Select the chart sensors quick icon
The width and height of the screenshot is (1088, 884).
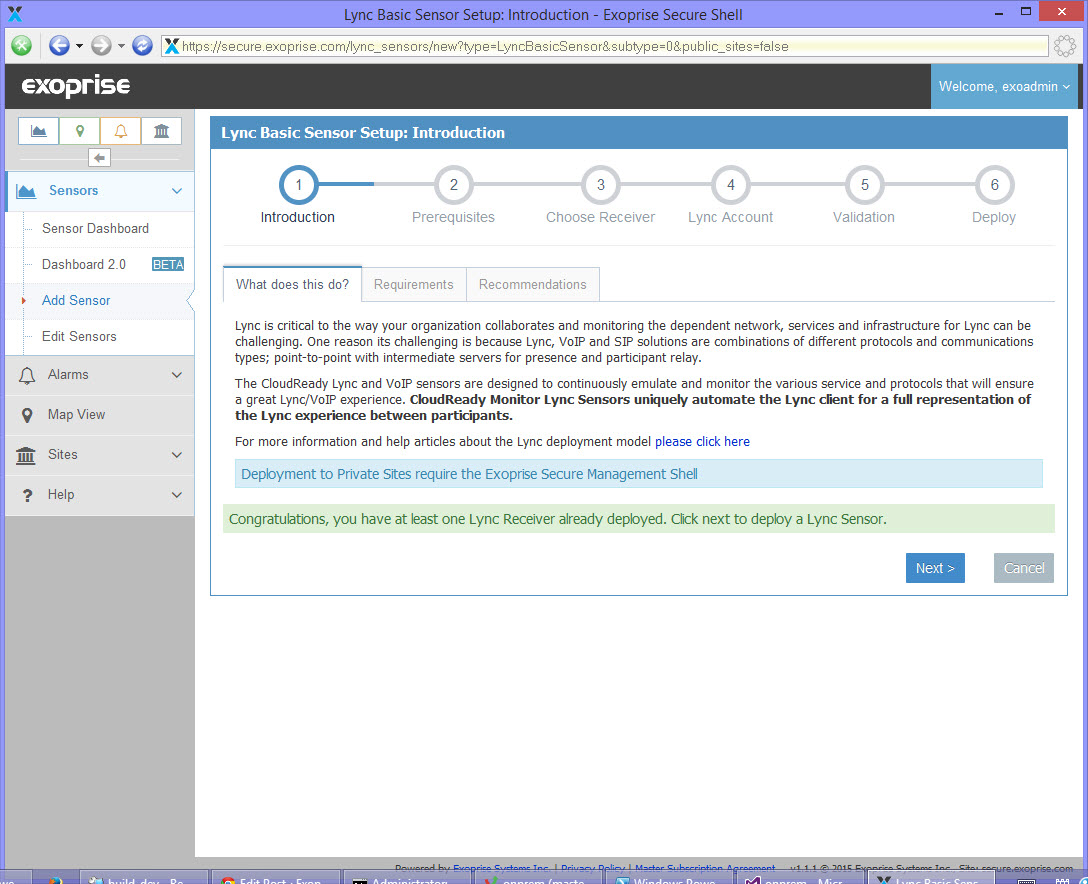point(39,131)
